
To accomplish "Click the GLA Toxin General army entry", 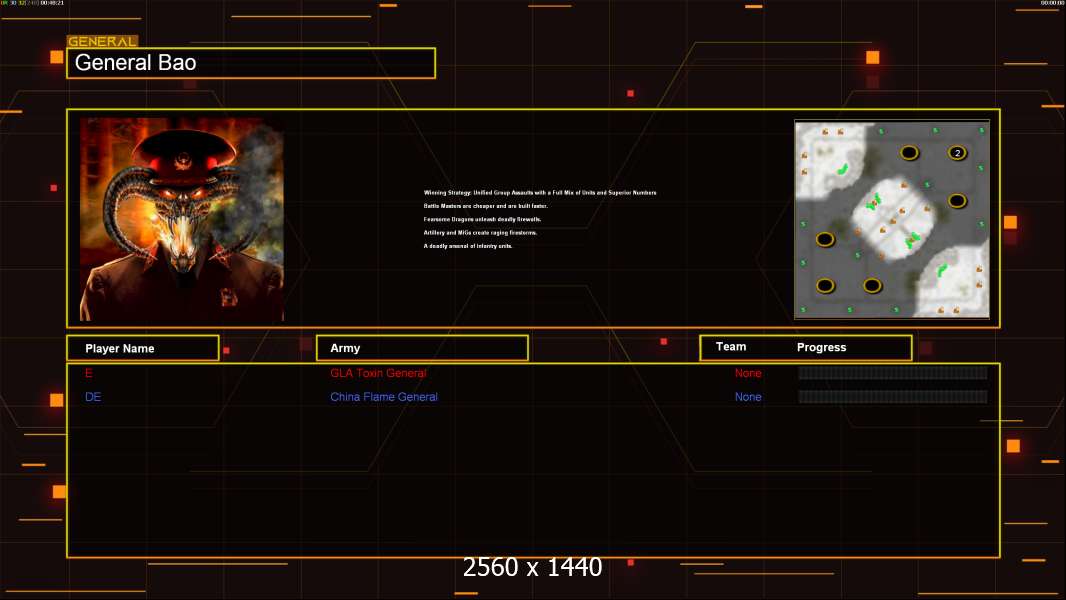I will [378, 373].
